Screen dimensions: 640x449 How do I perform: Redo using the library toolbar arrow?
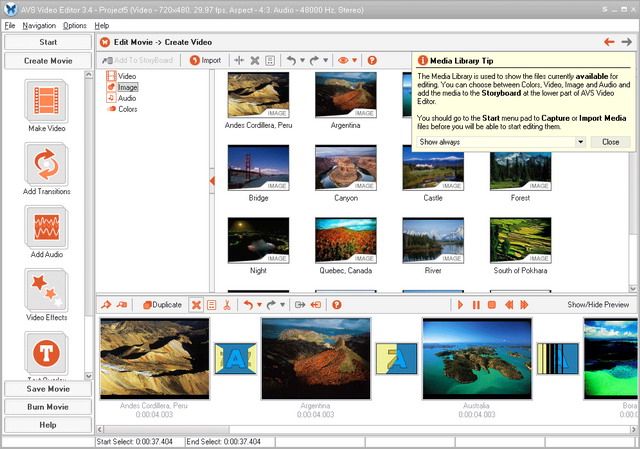314,60
